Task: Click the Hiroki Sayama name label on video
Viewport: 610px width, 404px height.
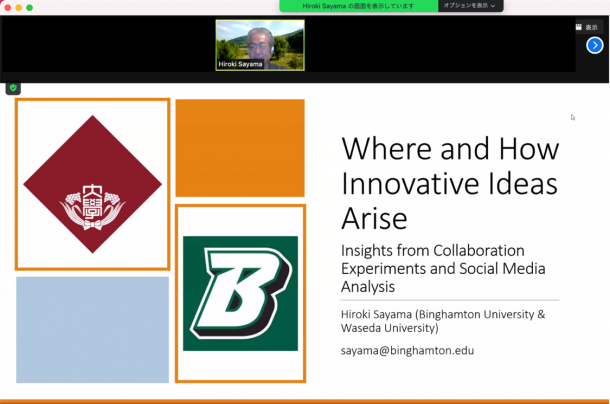Action: 240,64
